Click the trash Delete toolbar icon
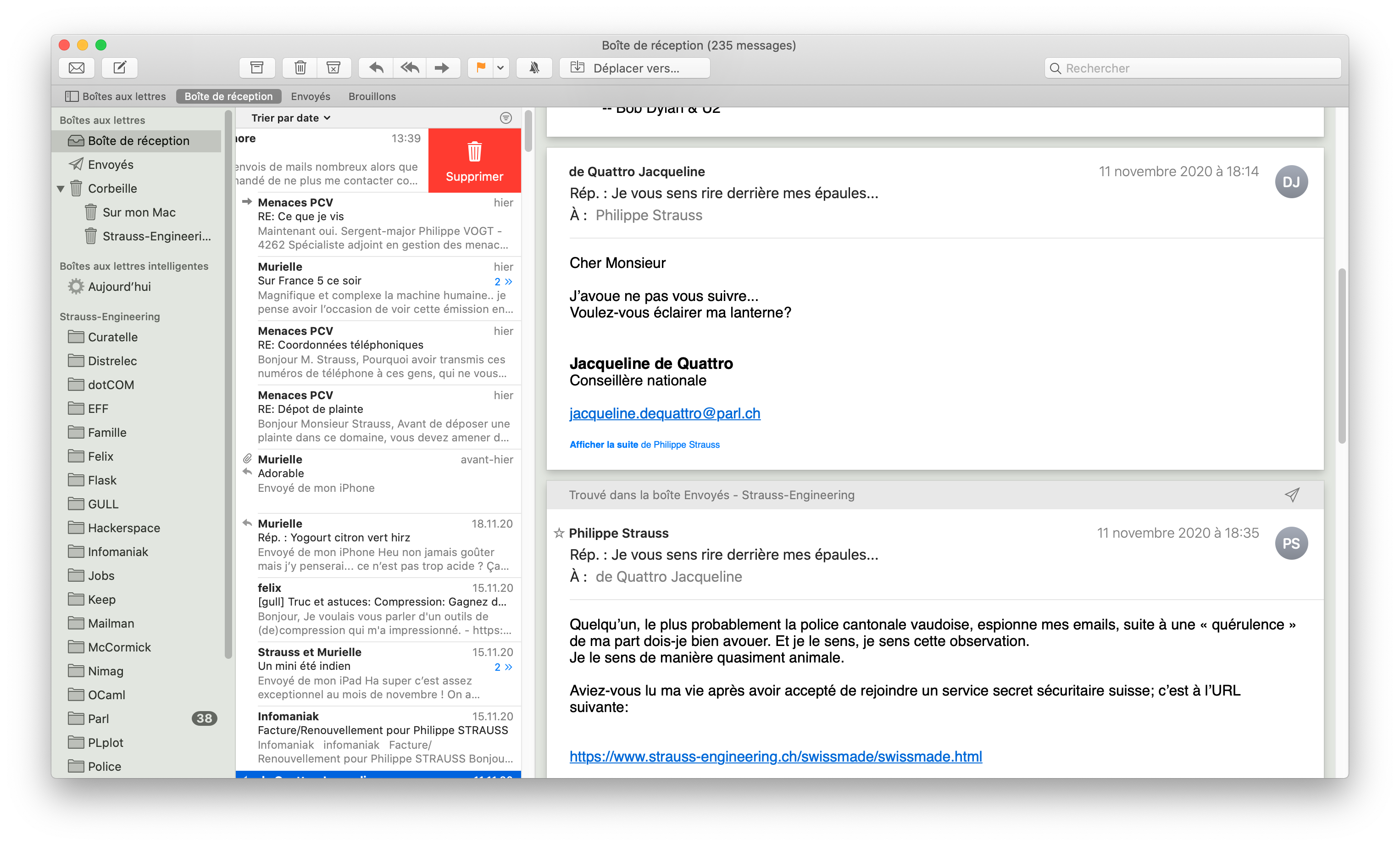The width and height of the screenshot is (1400, 846). tap(300, 68)
